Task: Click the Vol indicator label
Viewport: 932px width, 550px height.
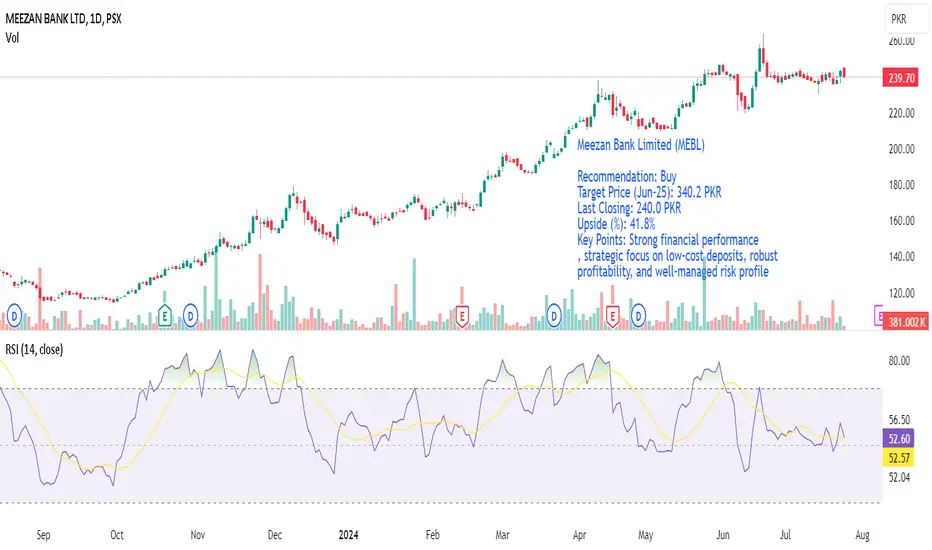Action: click(x=12, y=38)
